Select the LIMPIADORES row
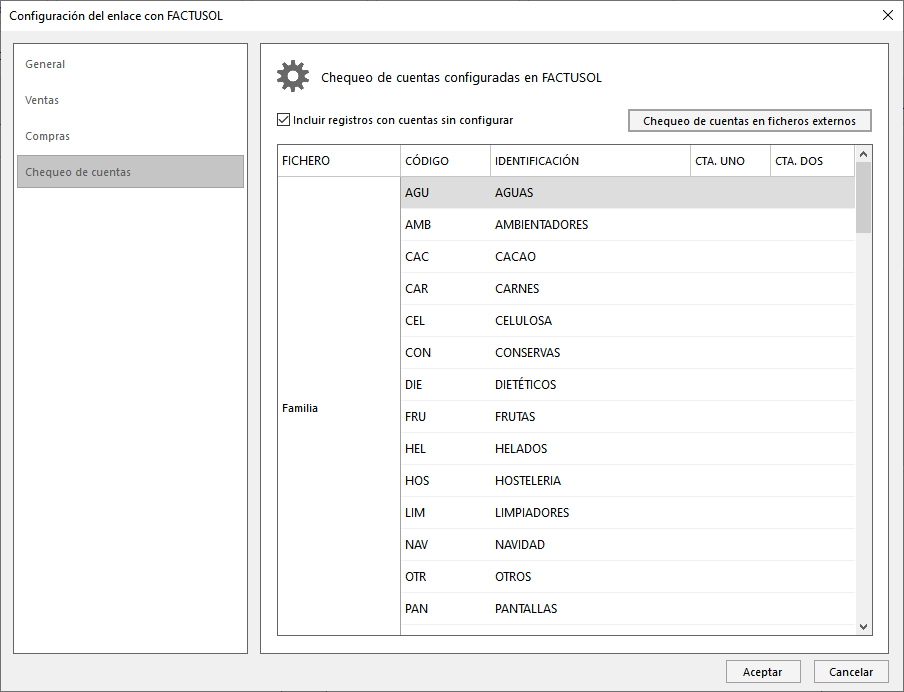This screenshot has height=692, width=904. pyautogui.click(x=628, y=513)
